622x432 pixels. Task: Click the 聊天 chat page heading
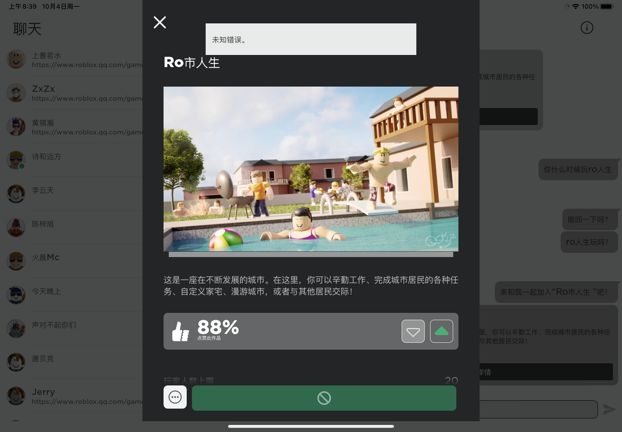tap(27, 29)
